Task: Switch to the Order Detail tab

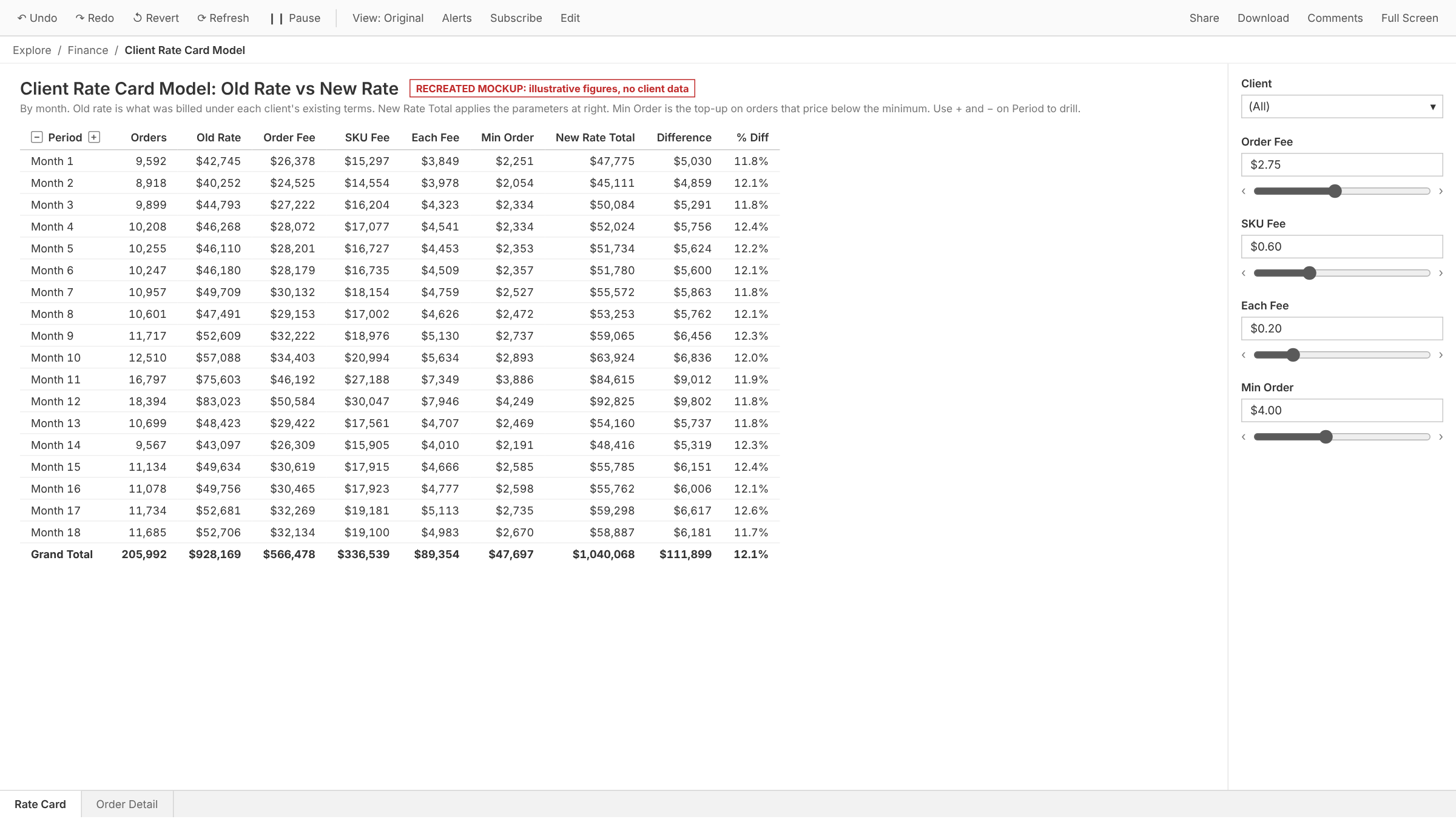Action: [127, 804]
